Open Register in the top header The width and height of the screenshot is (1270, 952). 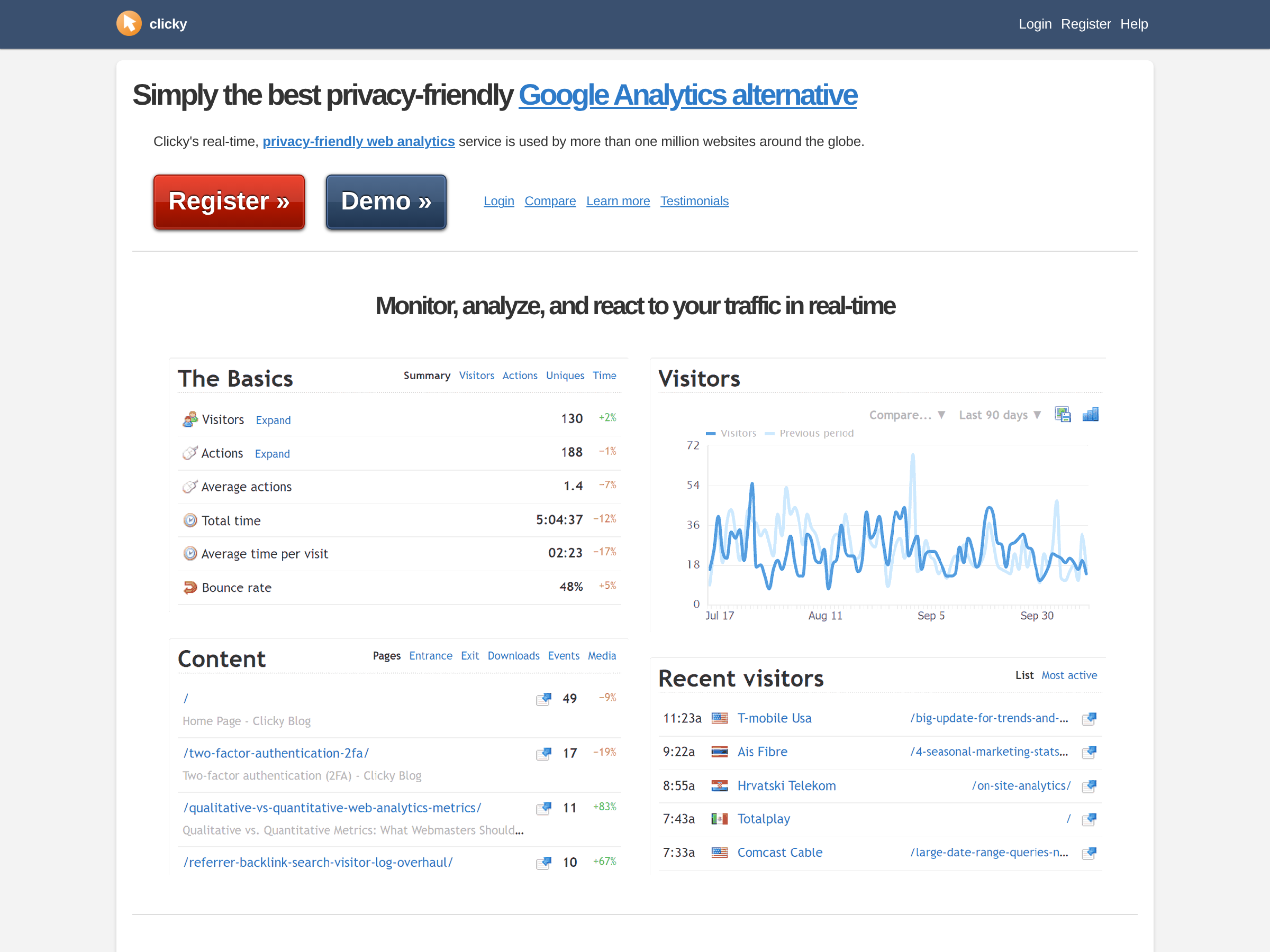click(x=1086, y=24)
